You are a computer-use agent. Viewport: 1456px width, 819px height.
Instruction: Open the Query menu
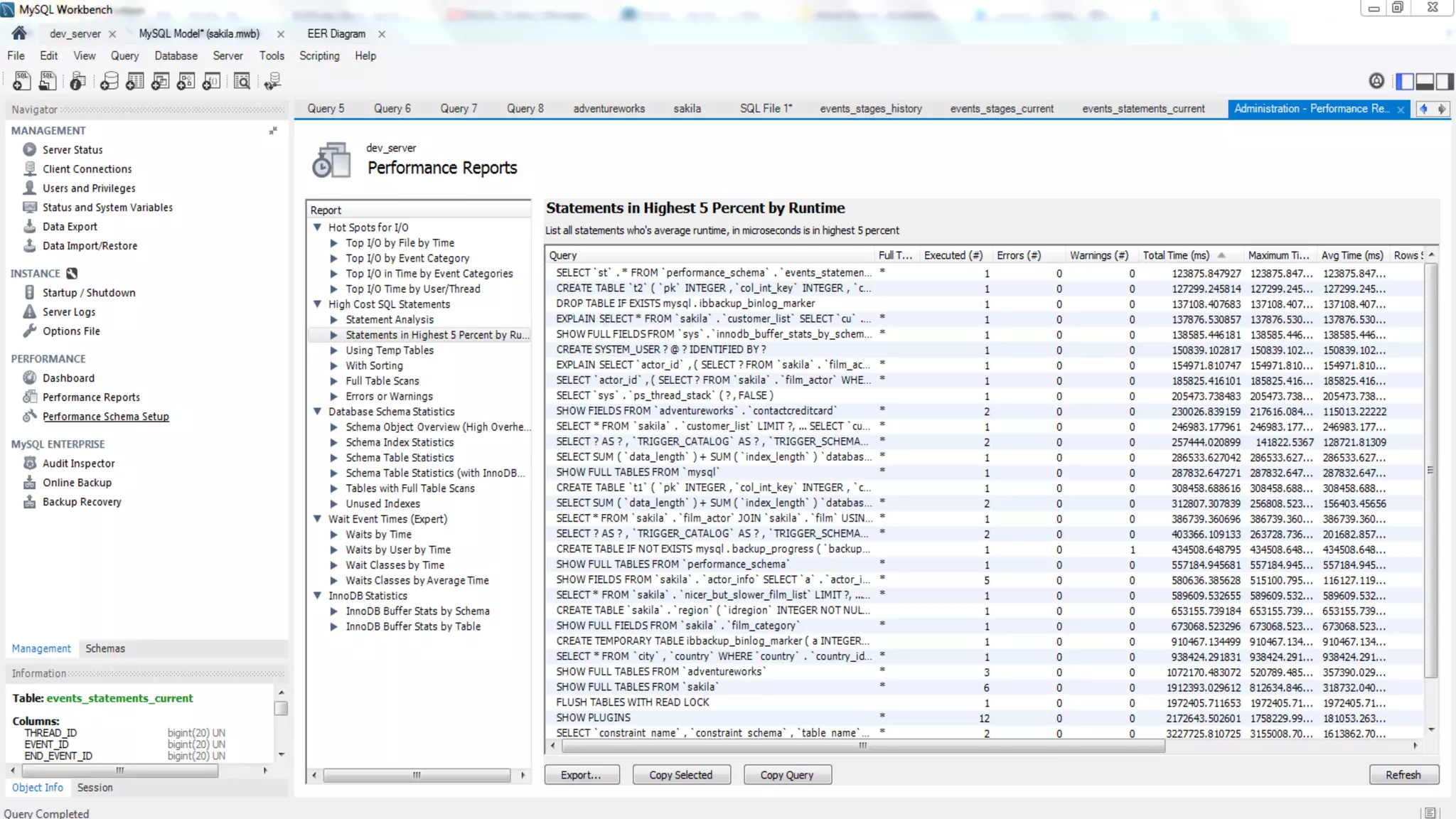click(124, 55)
